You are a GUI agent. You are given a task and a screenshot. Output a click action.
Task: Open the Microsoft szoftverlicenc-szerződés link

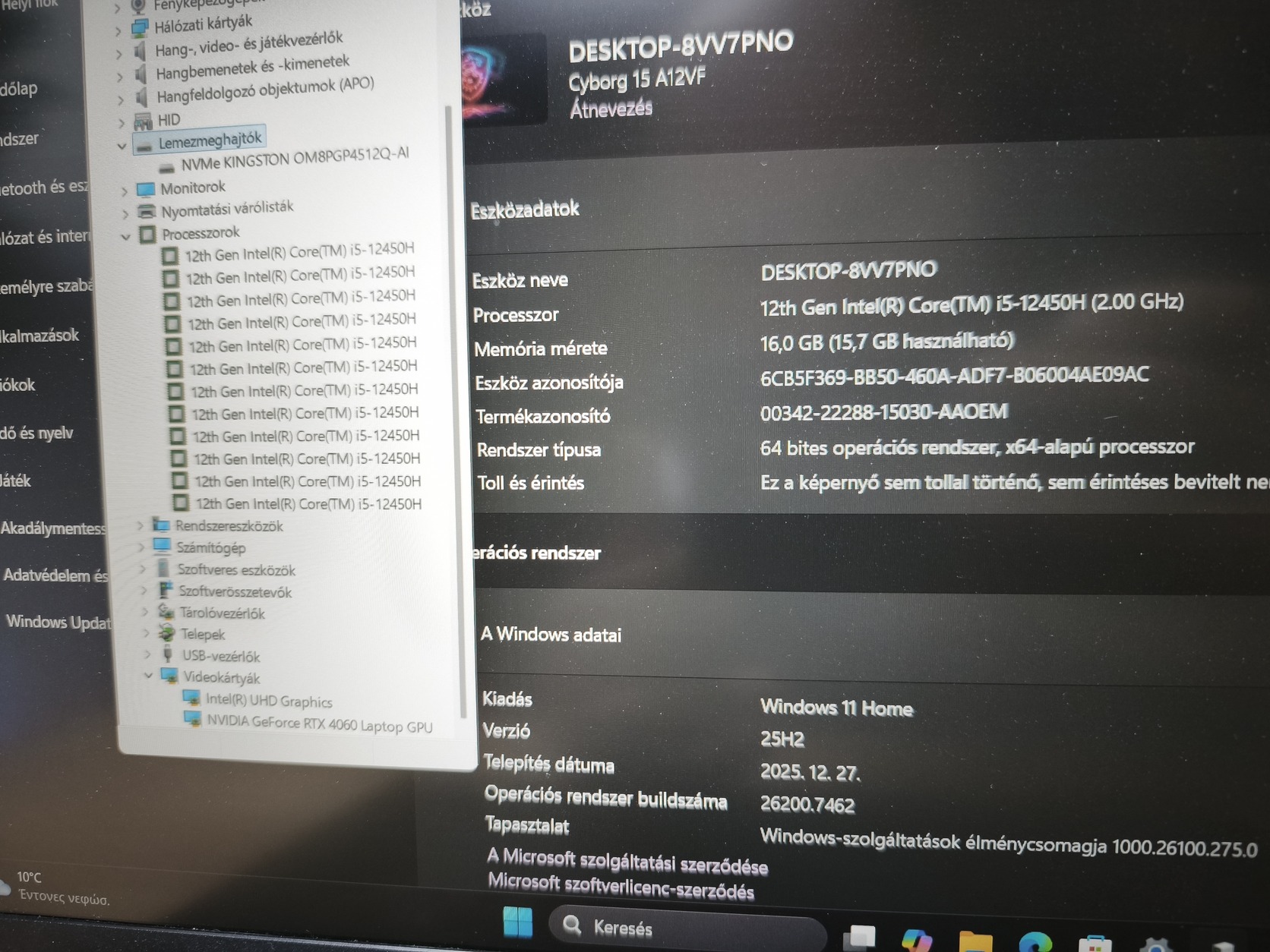621,886
